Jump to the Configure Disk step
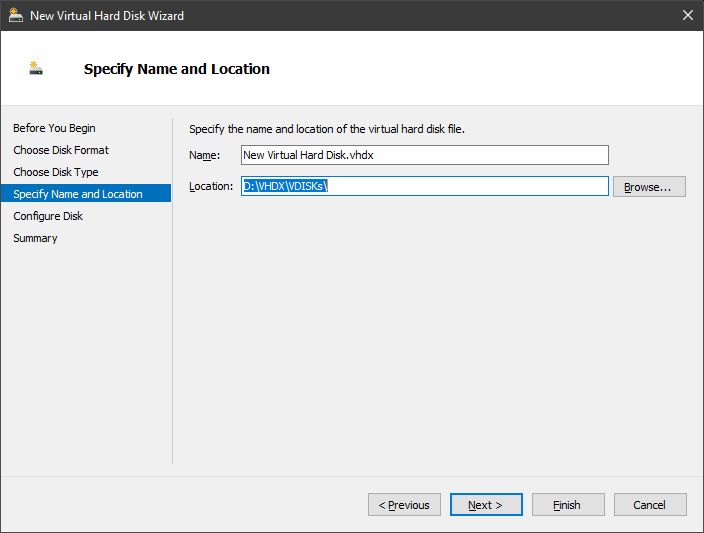 [x=48, y=216]
